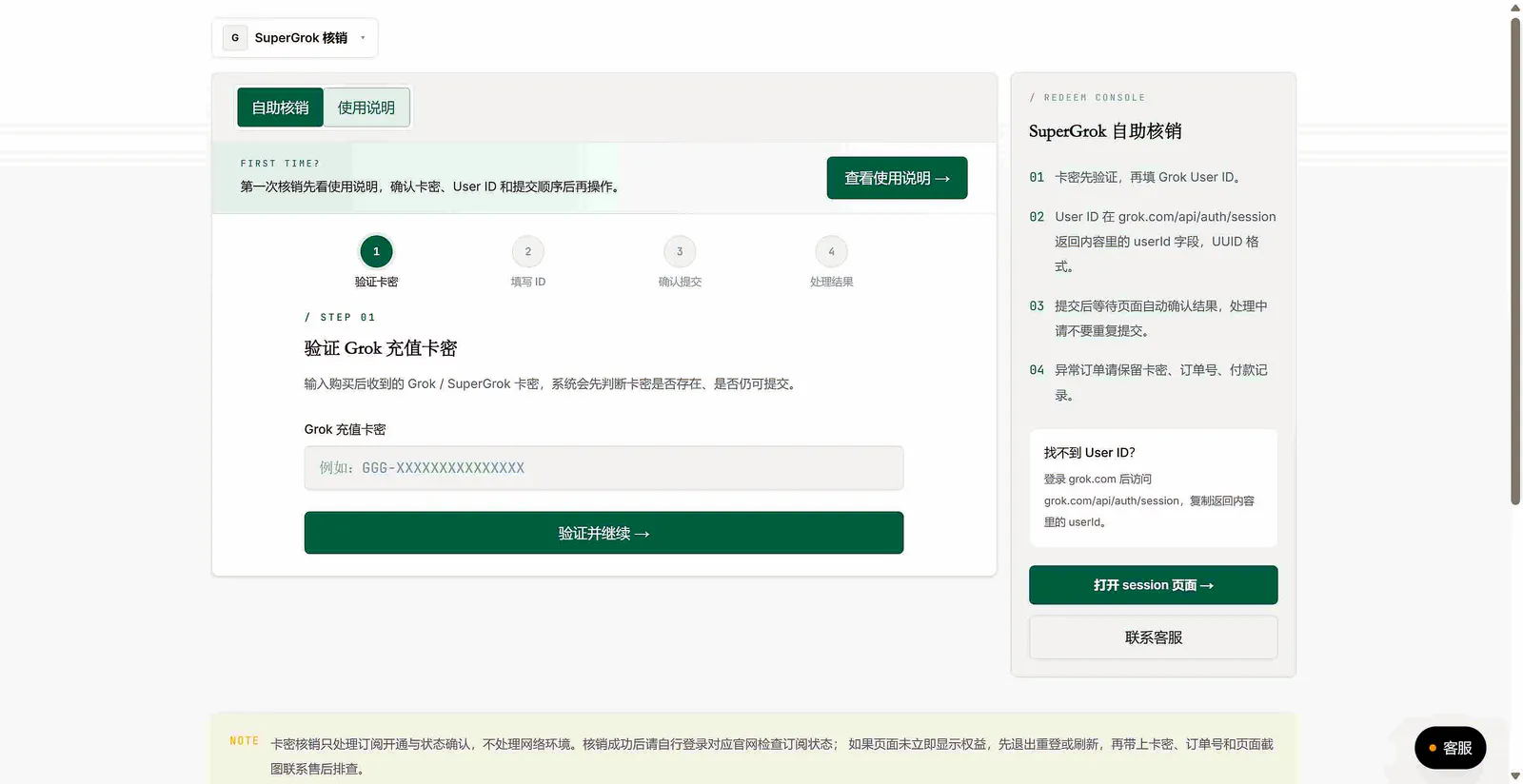Click the 联系客服 button
The width and height of the screenshot is (1523, 784).
(1153, 637)
